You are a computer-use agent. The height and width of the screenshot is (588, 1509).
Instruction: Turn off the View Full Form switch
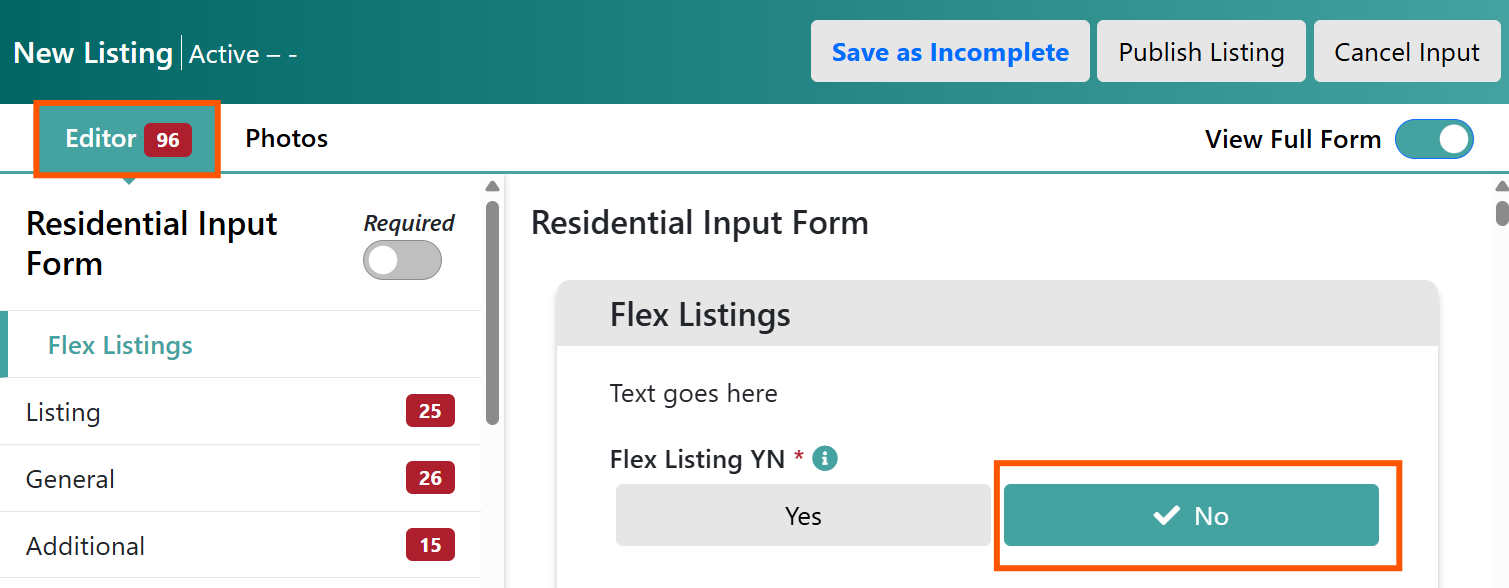[1434, 139]
